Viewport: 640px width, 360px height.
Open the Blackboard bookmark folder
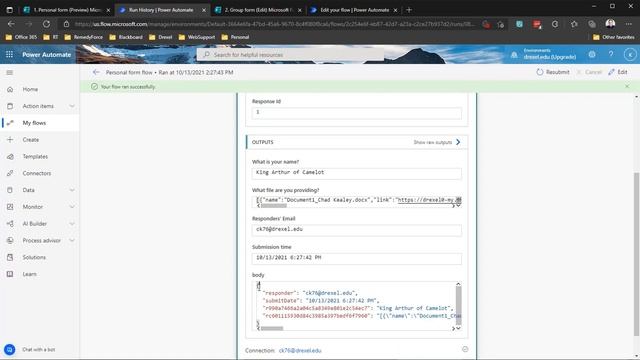127,37
